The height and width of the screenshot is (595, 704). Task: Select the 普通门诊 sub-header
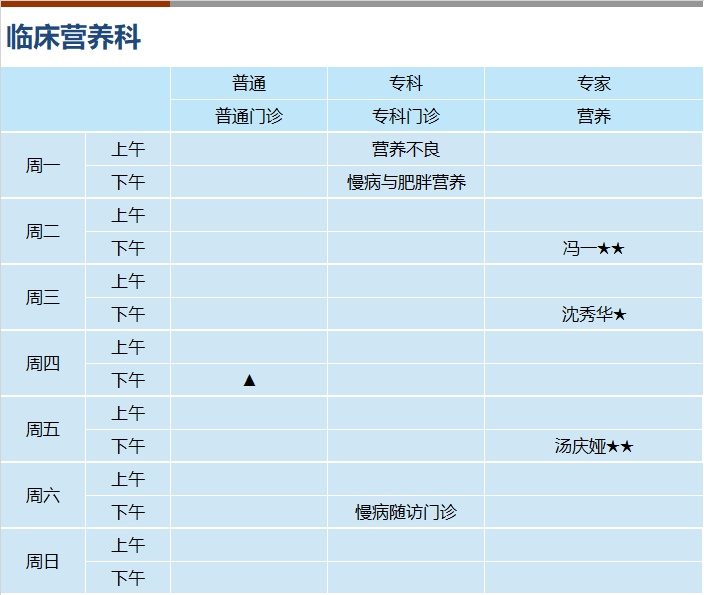click(249, 116)
